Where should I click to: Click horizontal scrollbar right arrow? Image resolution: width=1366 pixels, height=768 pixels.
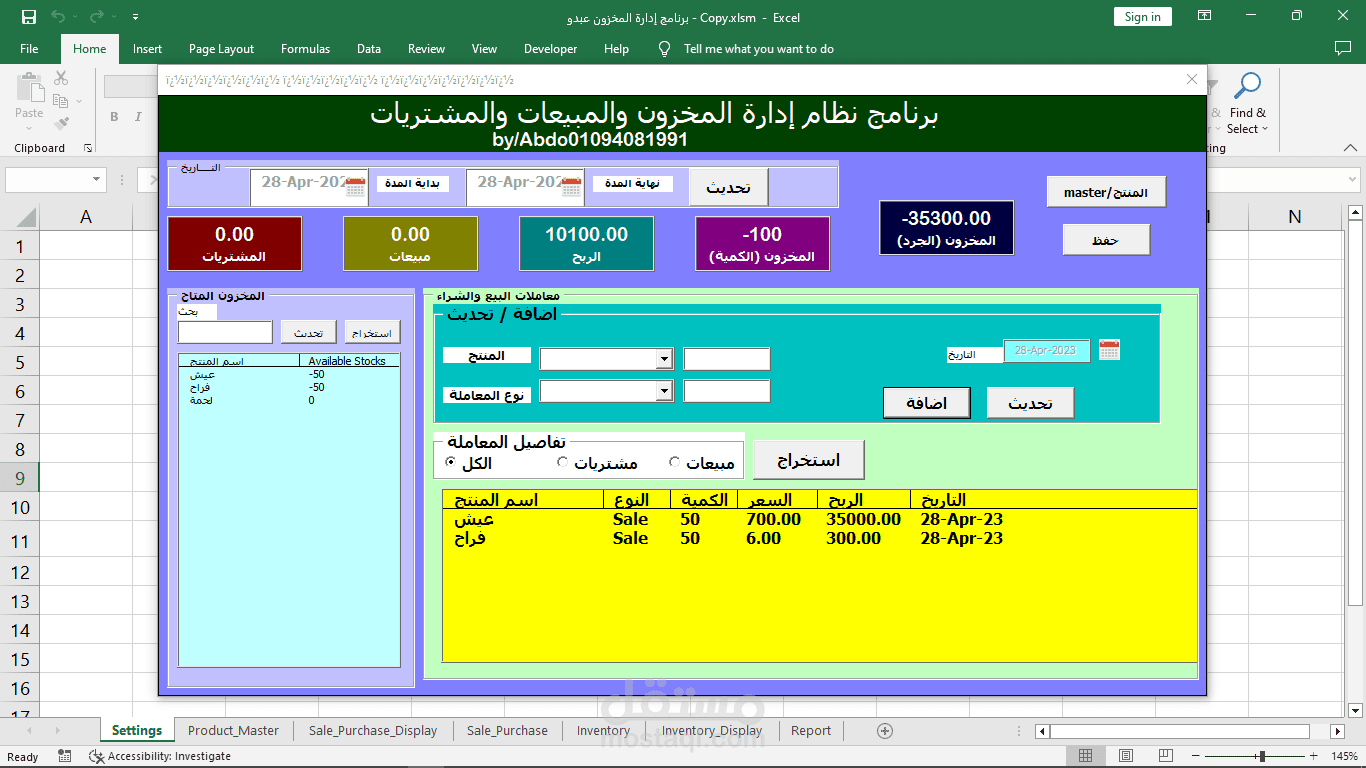tap(1335, 731)
